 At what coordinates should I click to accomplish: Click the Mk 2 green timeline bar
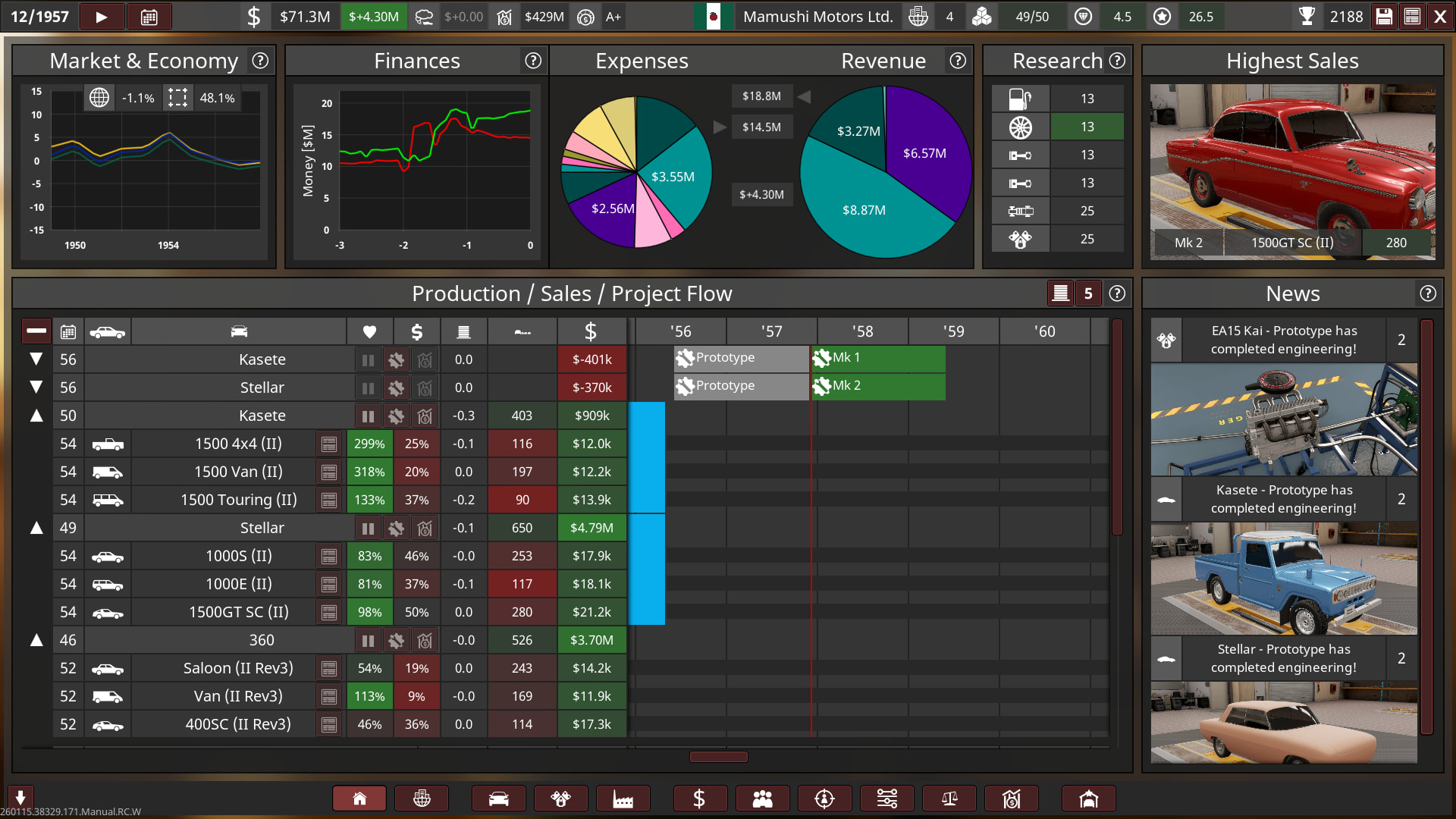pos(880,386)
